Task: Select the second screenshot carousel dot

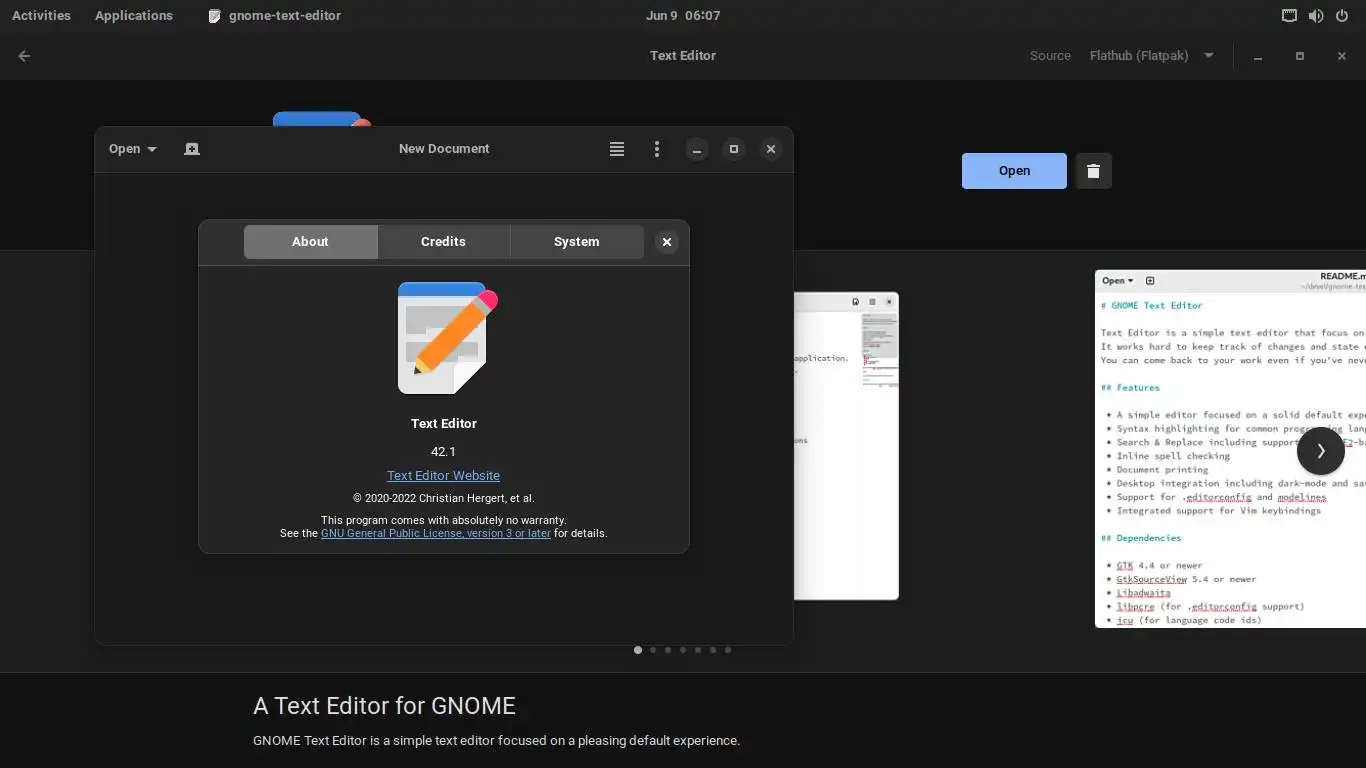Action: tap(653, 650)
